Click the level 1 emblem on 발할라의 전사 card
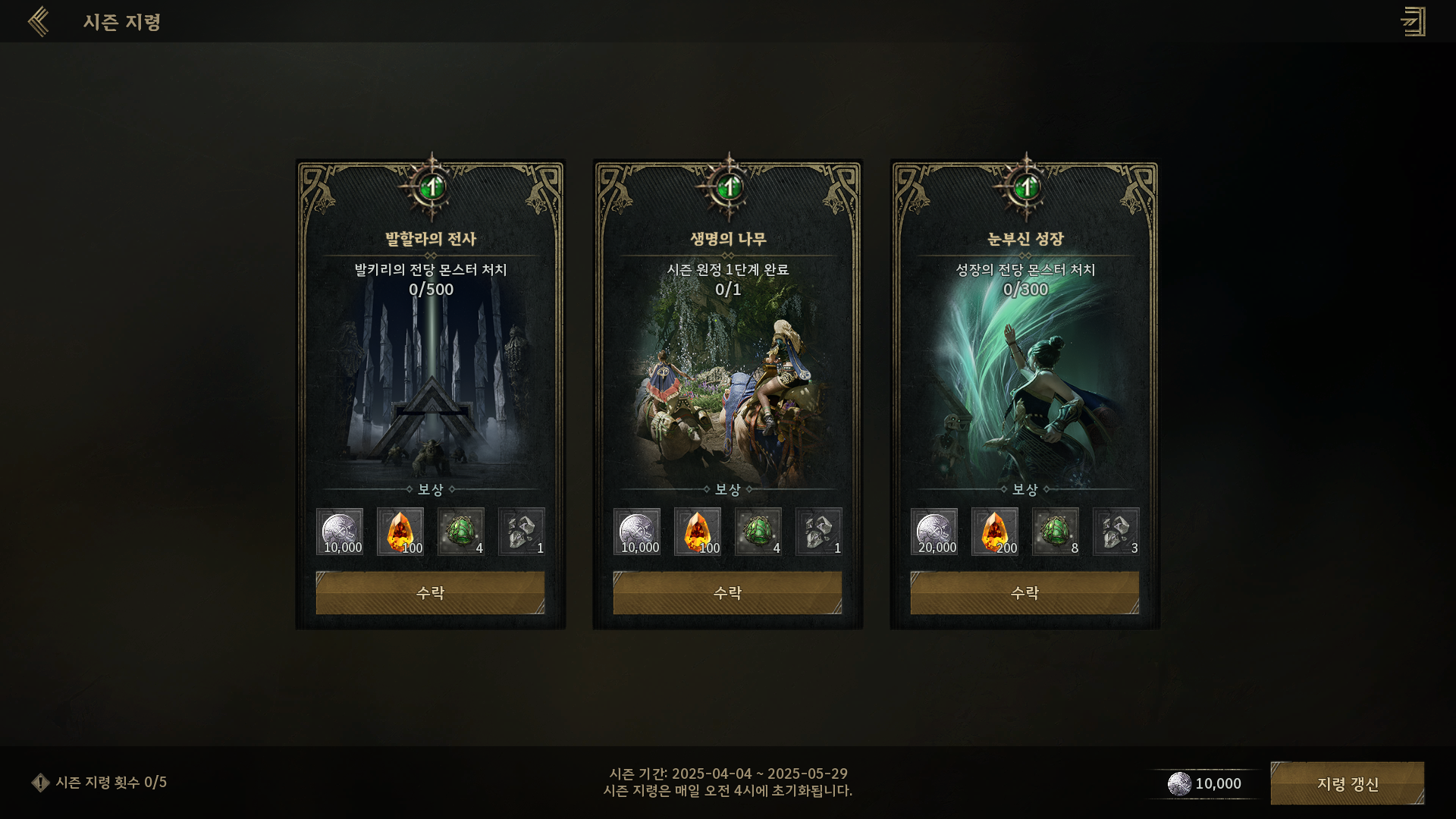This screenshot has height=819, width=1456. pos(431,187)
